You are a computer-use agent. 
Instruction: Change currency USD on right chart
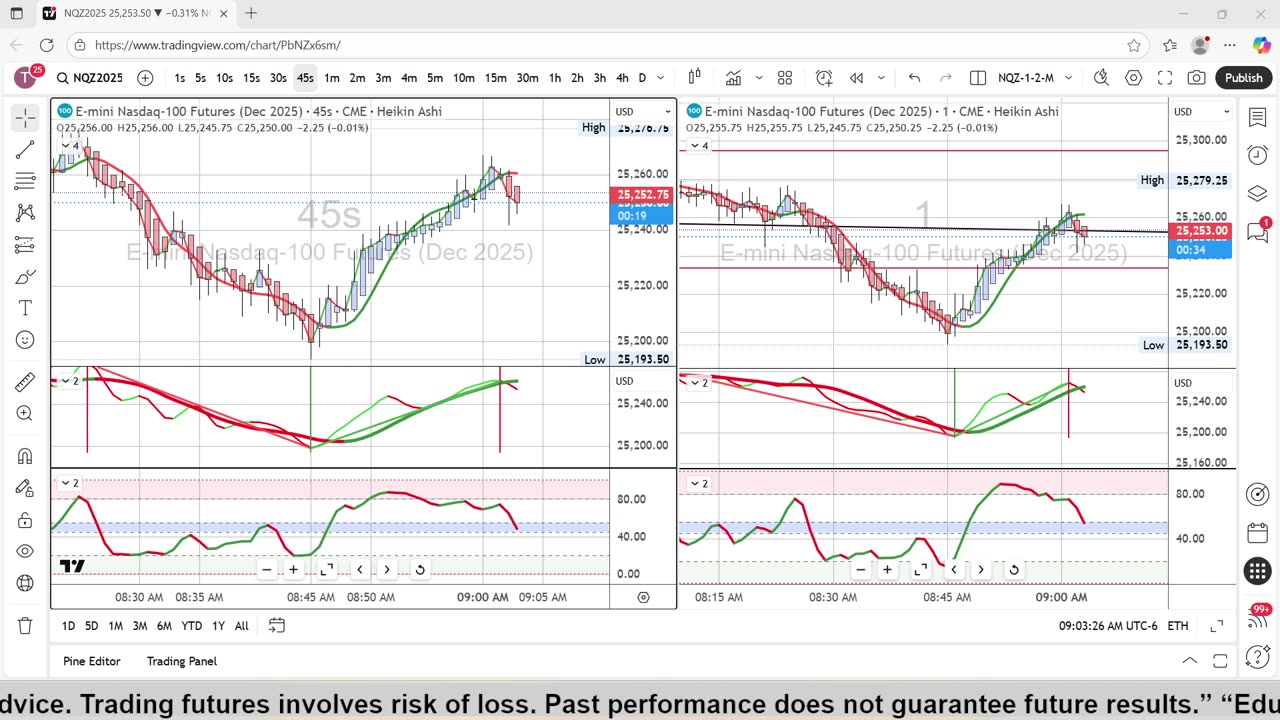click(x=1201, y=112)
